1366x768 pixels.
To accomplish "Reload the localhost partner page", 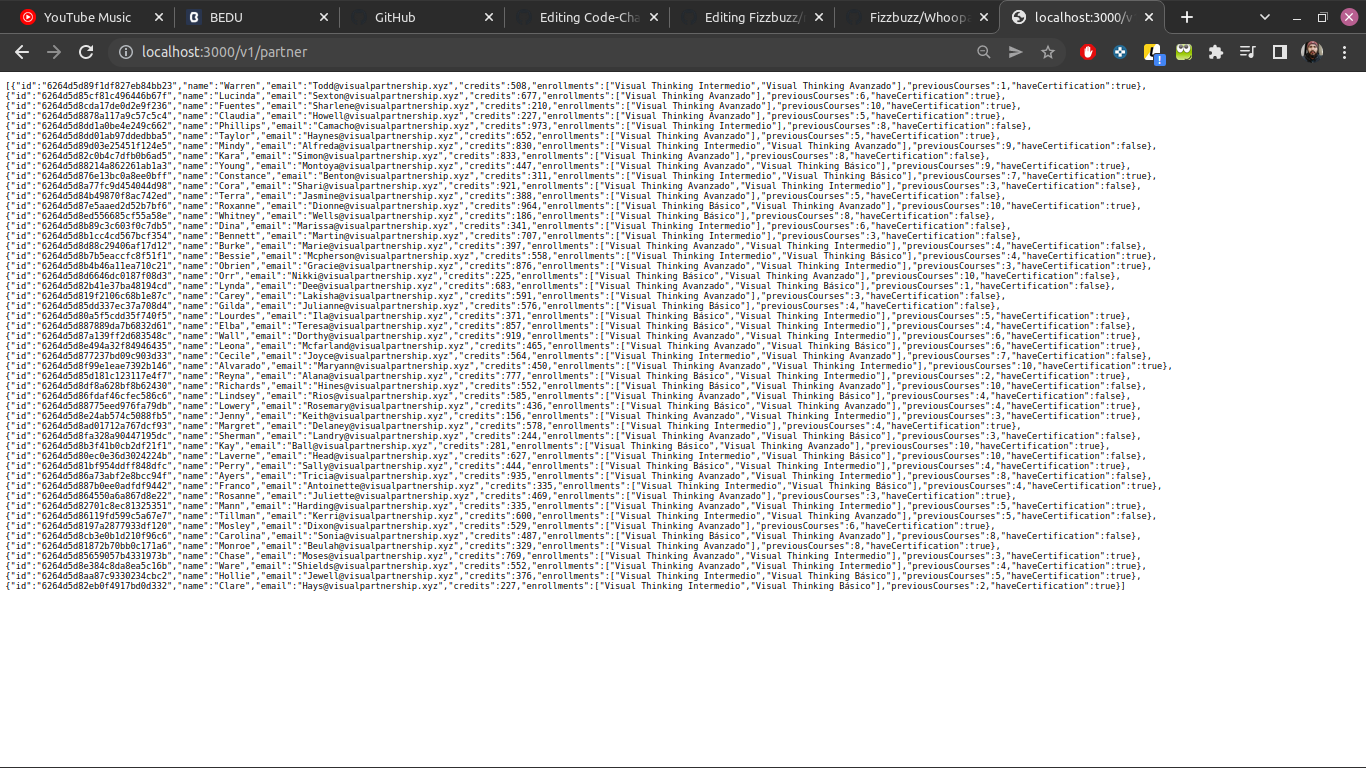I will coord(86,52).
